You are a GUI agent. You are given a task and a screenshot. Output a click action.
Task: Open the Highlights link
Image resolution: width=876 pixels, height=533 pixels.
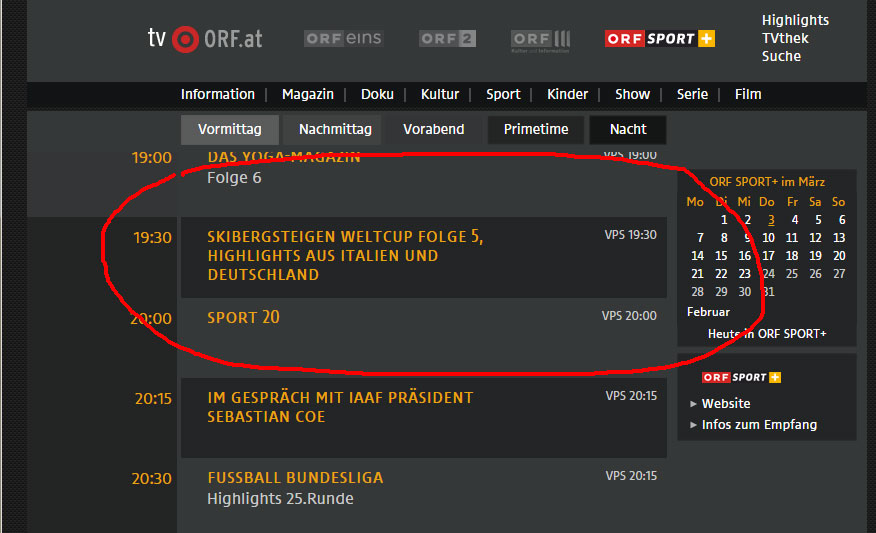(x=795, y=20)
